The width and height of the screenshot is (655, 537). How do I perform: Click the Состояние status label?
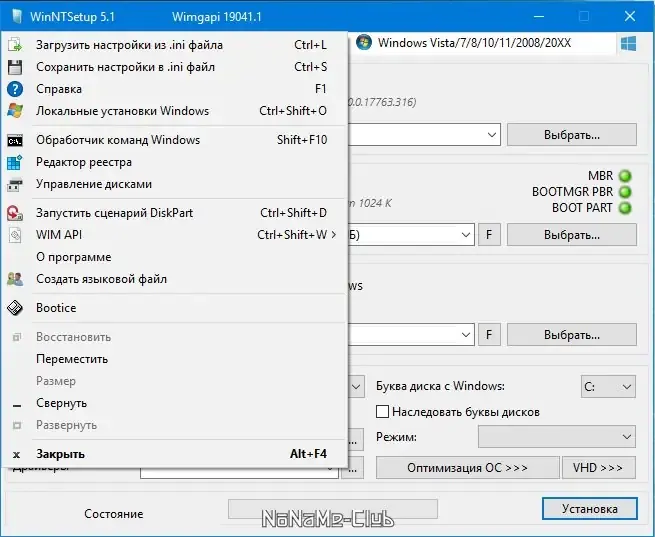tap(114, 514)
